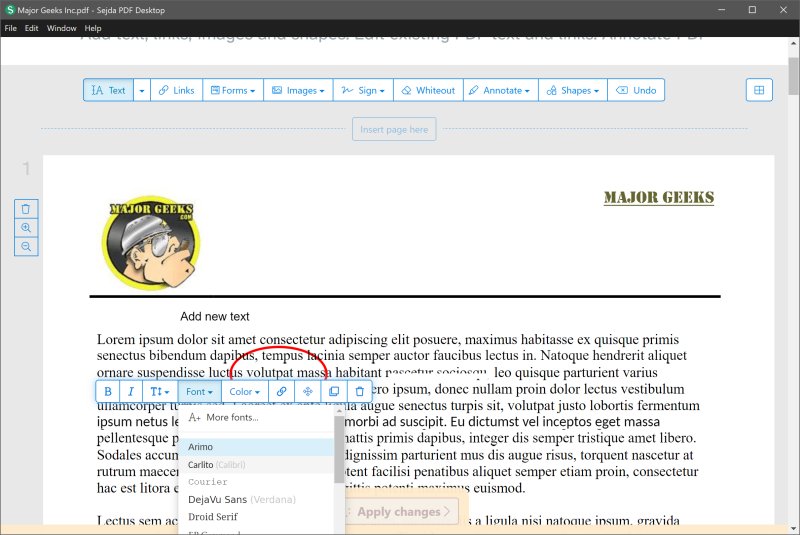This screenshot has height=535, width=800.
Task: Click Insert page here button
Action: tap(394, 130)
